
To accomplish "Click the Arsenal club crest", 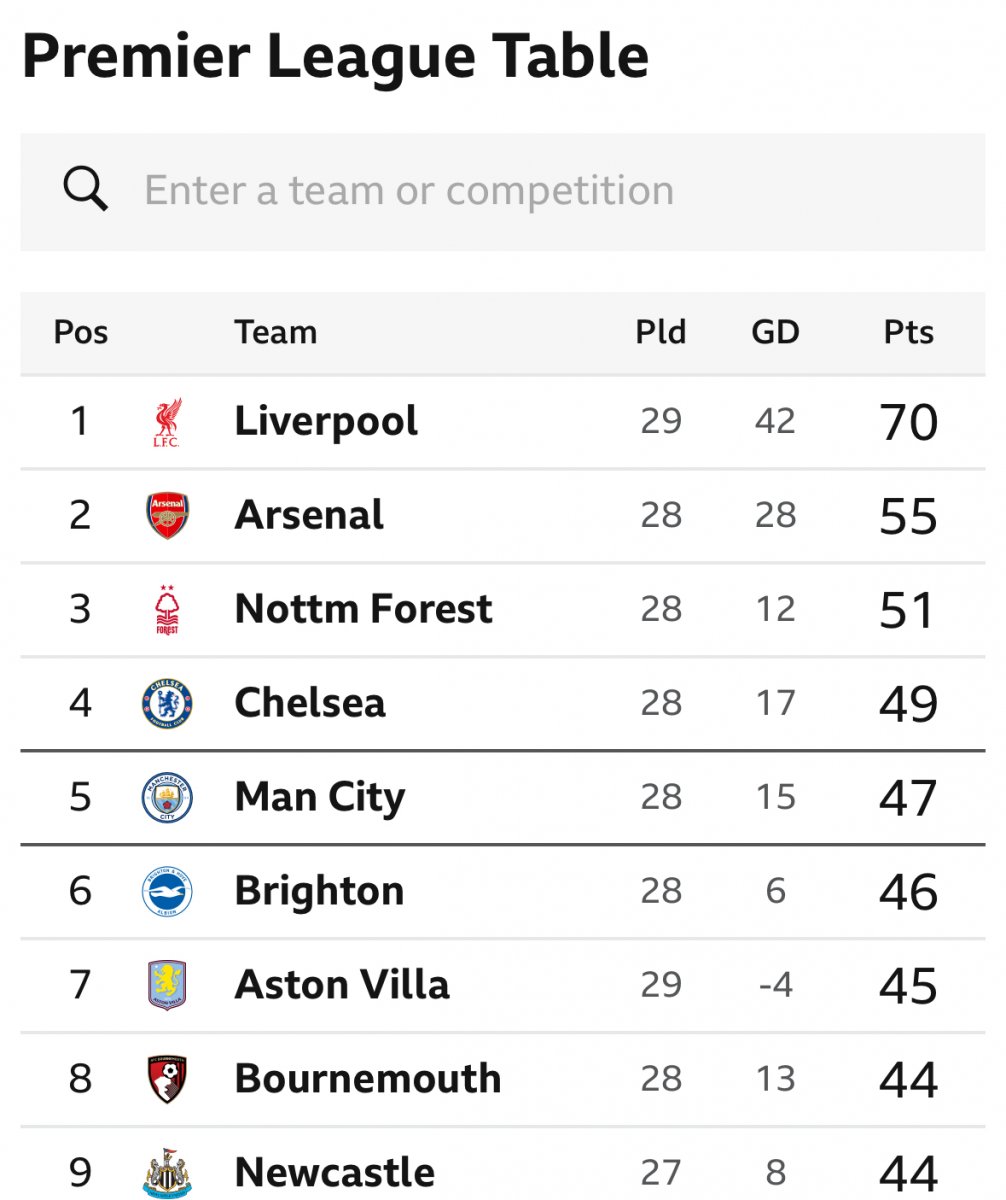I will 167,516.
